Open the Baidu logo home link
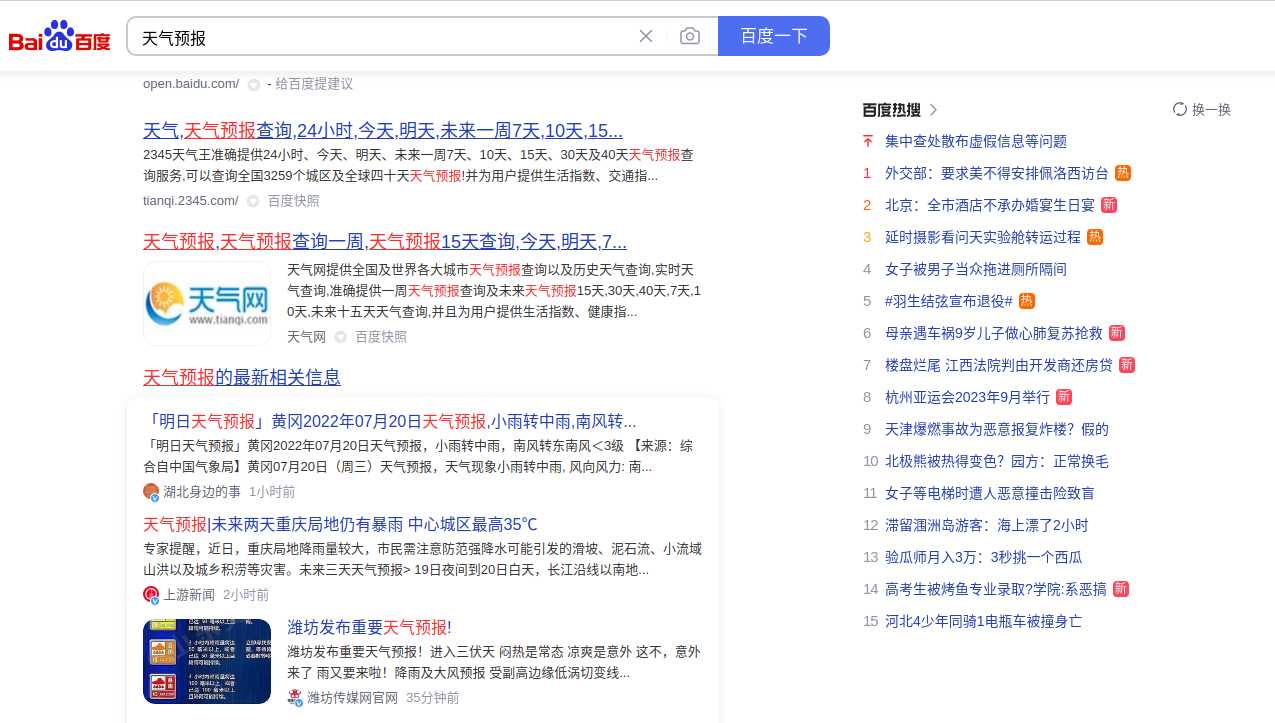Viewport: 1275px width, 723px height. click(60, 37)
